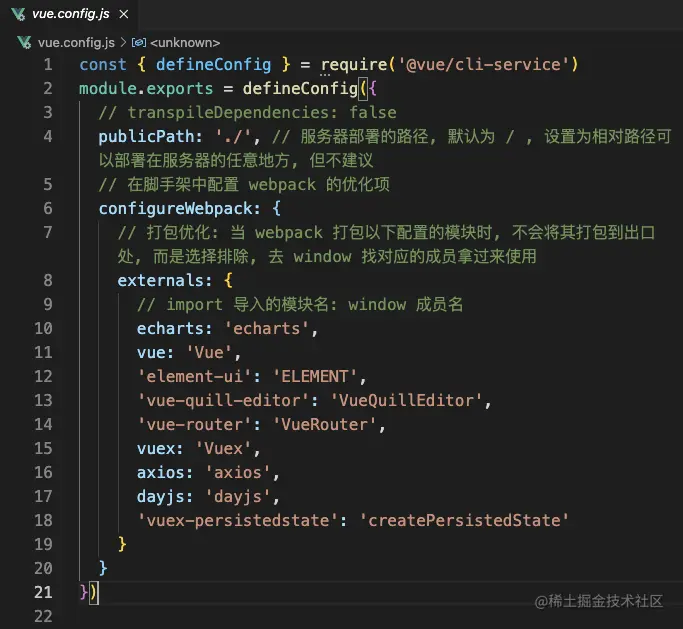This screenshot has width=683, height=629.
Task: Click 'exports' on line 2
Action: tap(180, 88)
